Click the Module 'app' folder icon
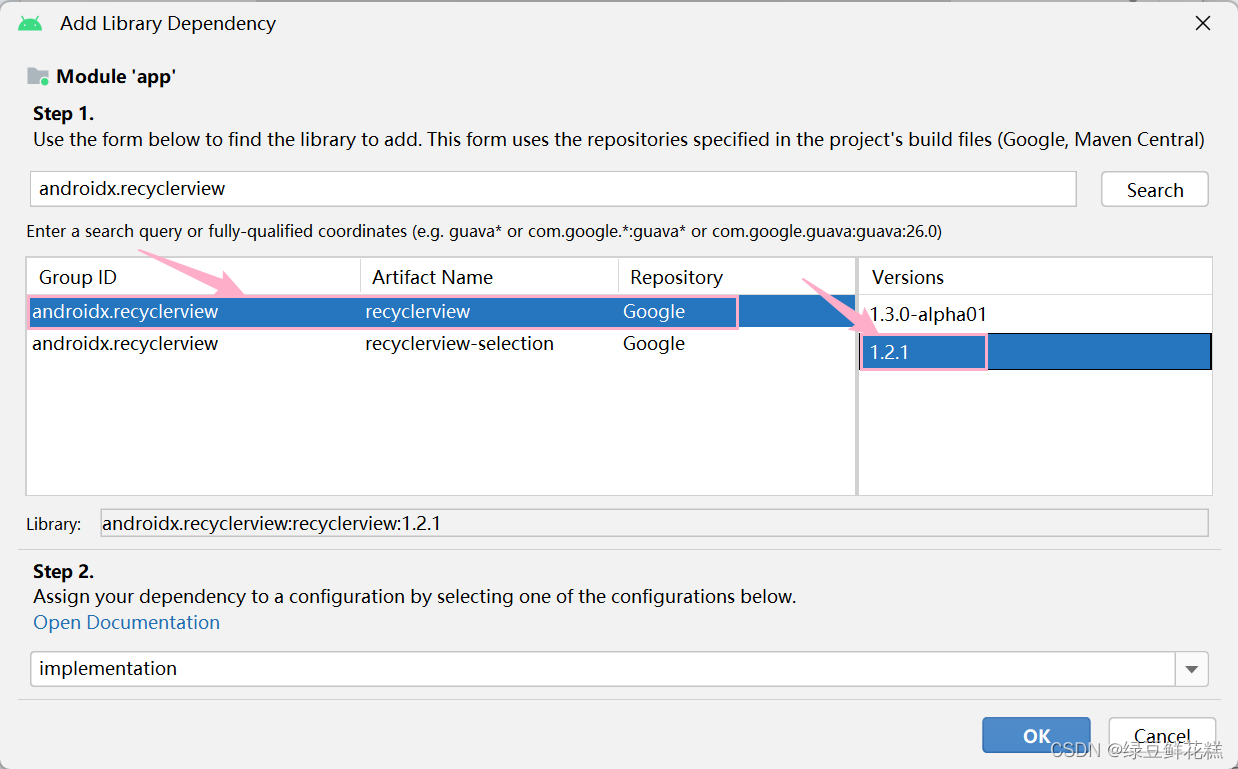Viewport: 1238px width, 769px height. (x=38, y=76)
